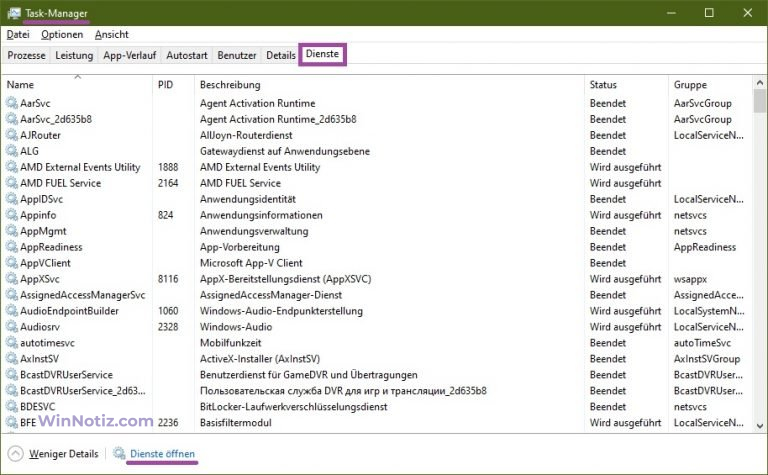This screenshot has width=768, height=475.
Task: Open the Ansicht menu
Action: (112, 34)
